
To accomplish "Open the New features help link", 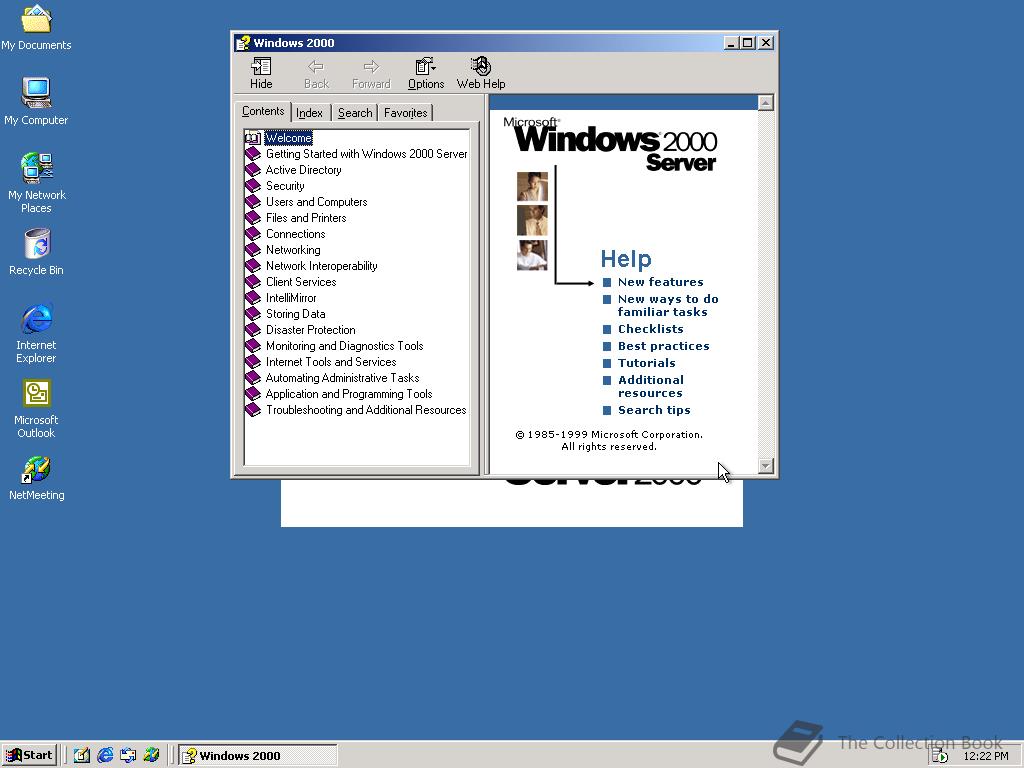I will pos(660,282).
